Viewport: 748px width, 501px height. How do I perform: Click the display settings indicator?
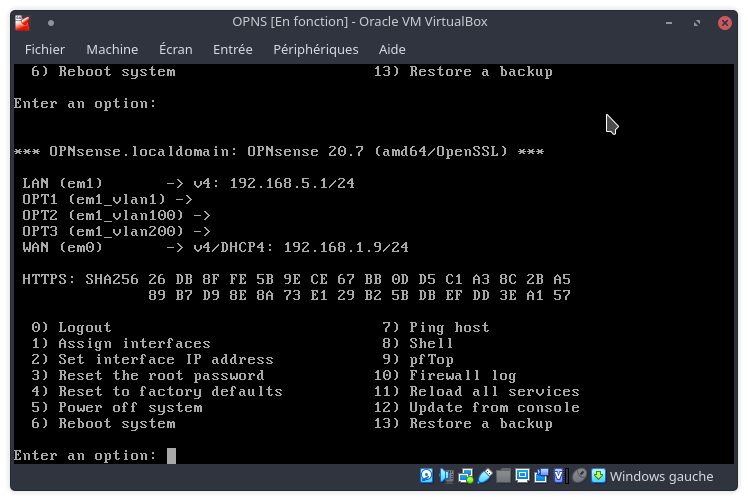coord(522,476)
